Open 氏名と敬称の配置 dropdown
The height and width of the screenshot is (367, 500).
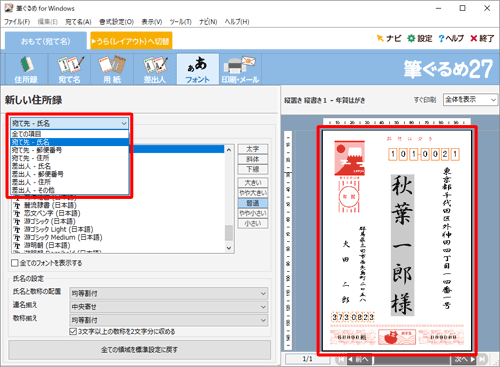[x=168, y=293]
